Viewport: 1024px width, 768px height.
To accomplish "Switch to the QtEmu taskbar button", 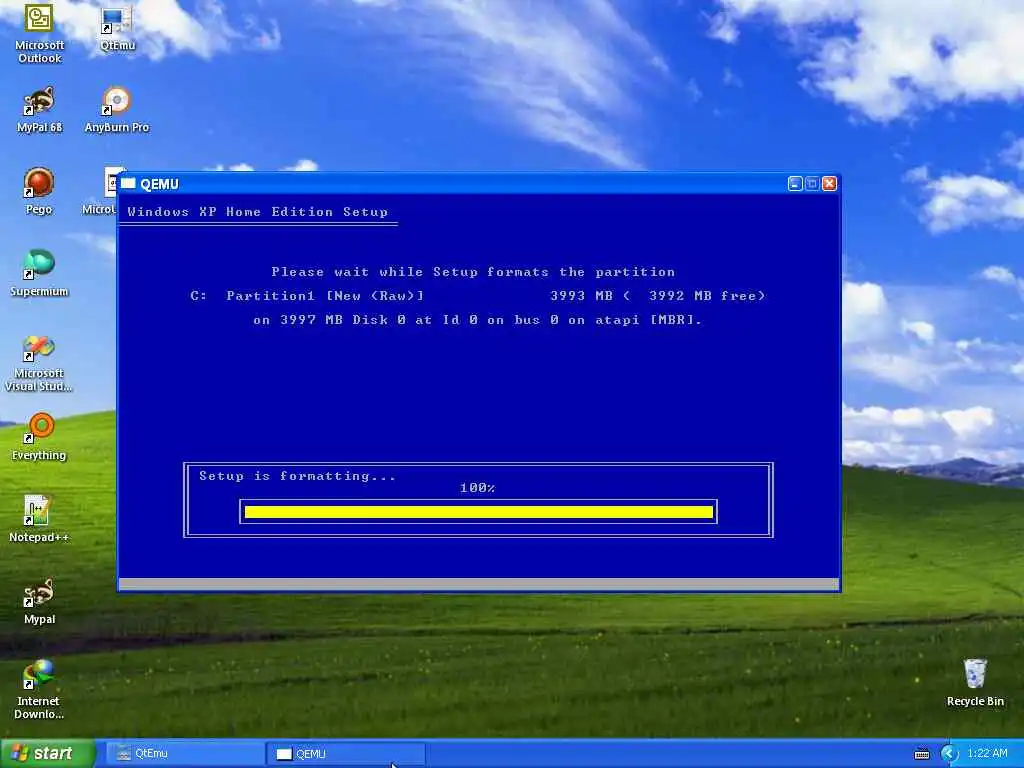I will tap(184, 754).
